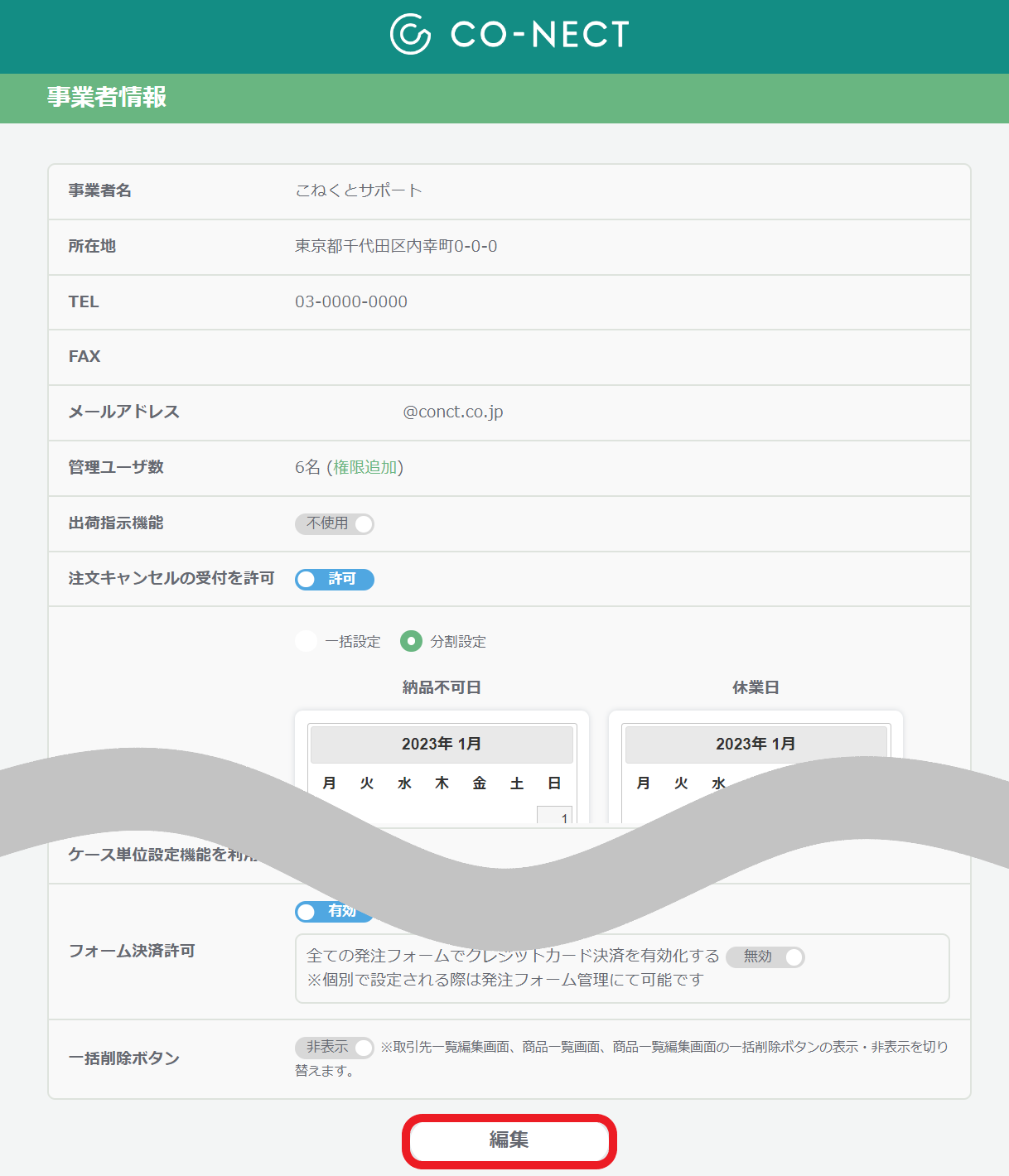Click the business name こねくとサポート
The image size is (1009, 1176).
click(x=359, y=190)
